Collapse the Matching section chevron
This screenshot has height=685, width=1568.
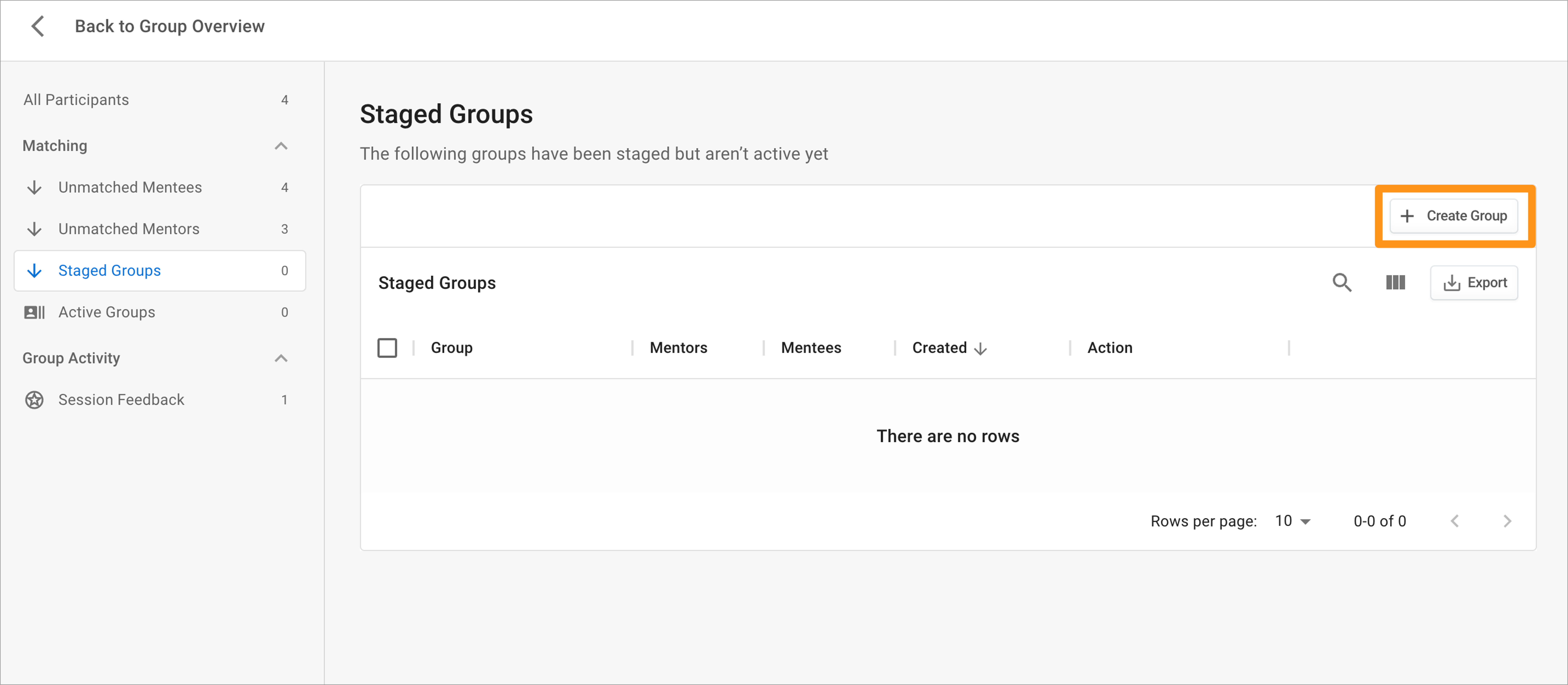281,146
